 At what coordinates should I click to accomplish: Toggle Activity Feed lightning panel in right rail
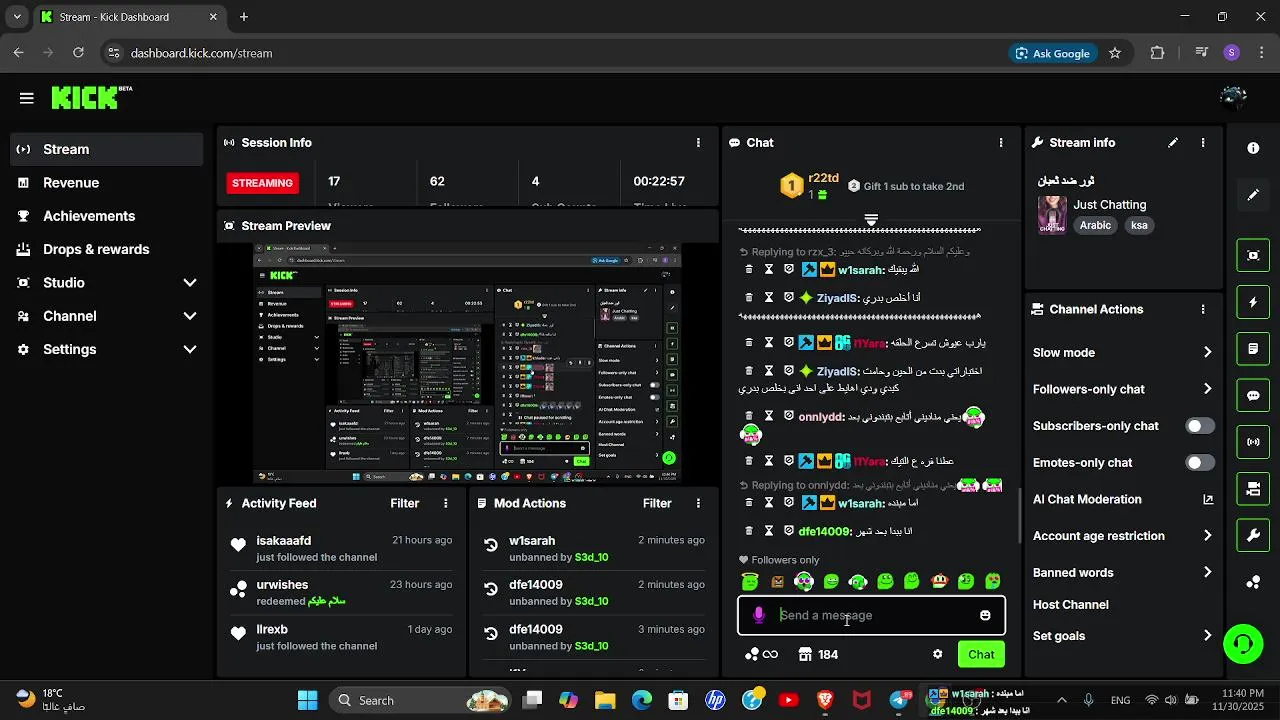click(1253, 302)
